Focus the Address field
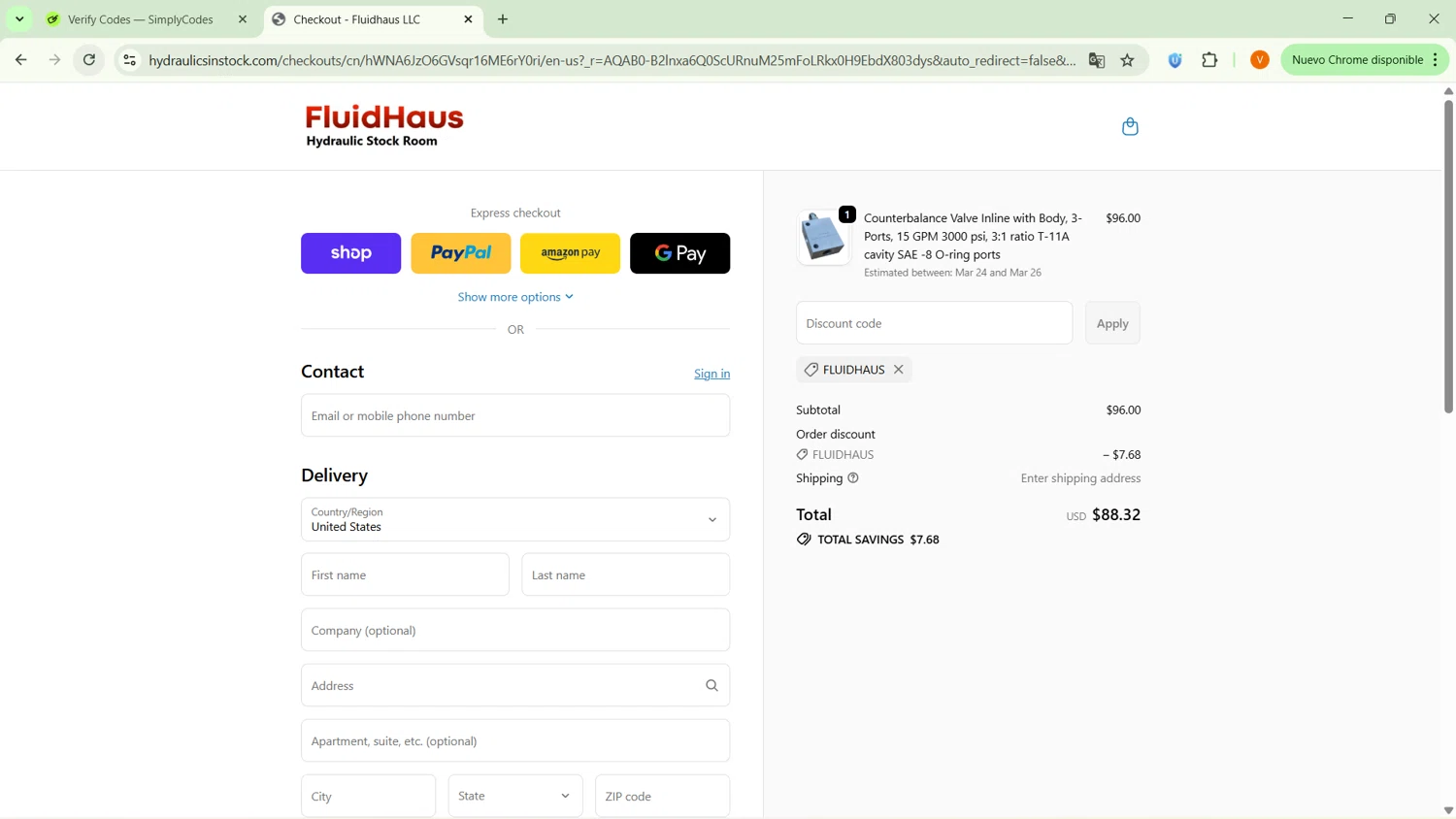 point(515,685)
